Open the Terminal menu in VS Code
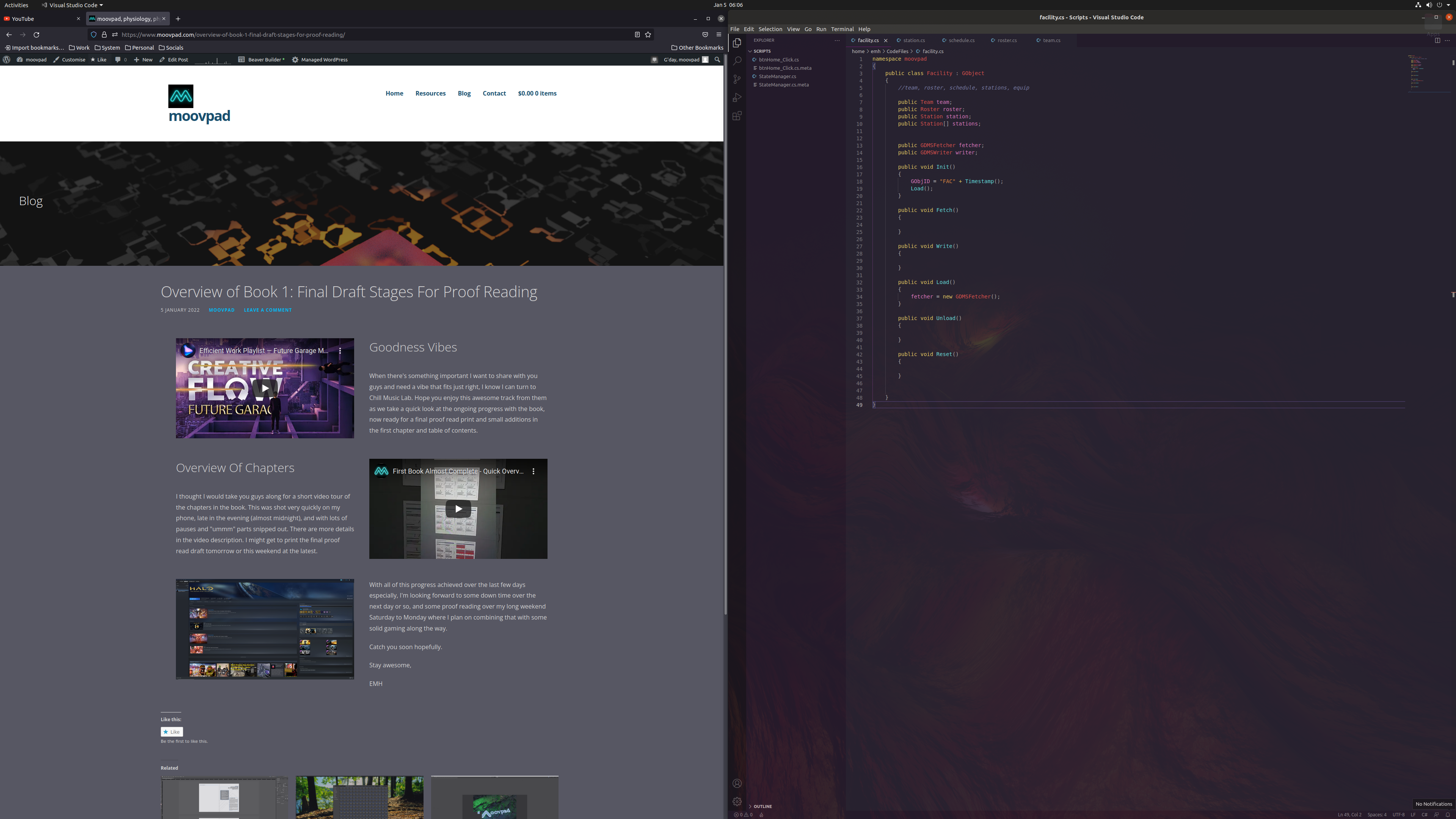Screen dimensions: 1456x819 tap(842, 29)
